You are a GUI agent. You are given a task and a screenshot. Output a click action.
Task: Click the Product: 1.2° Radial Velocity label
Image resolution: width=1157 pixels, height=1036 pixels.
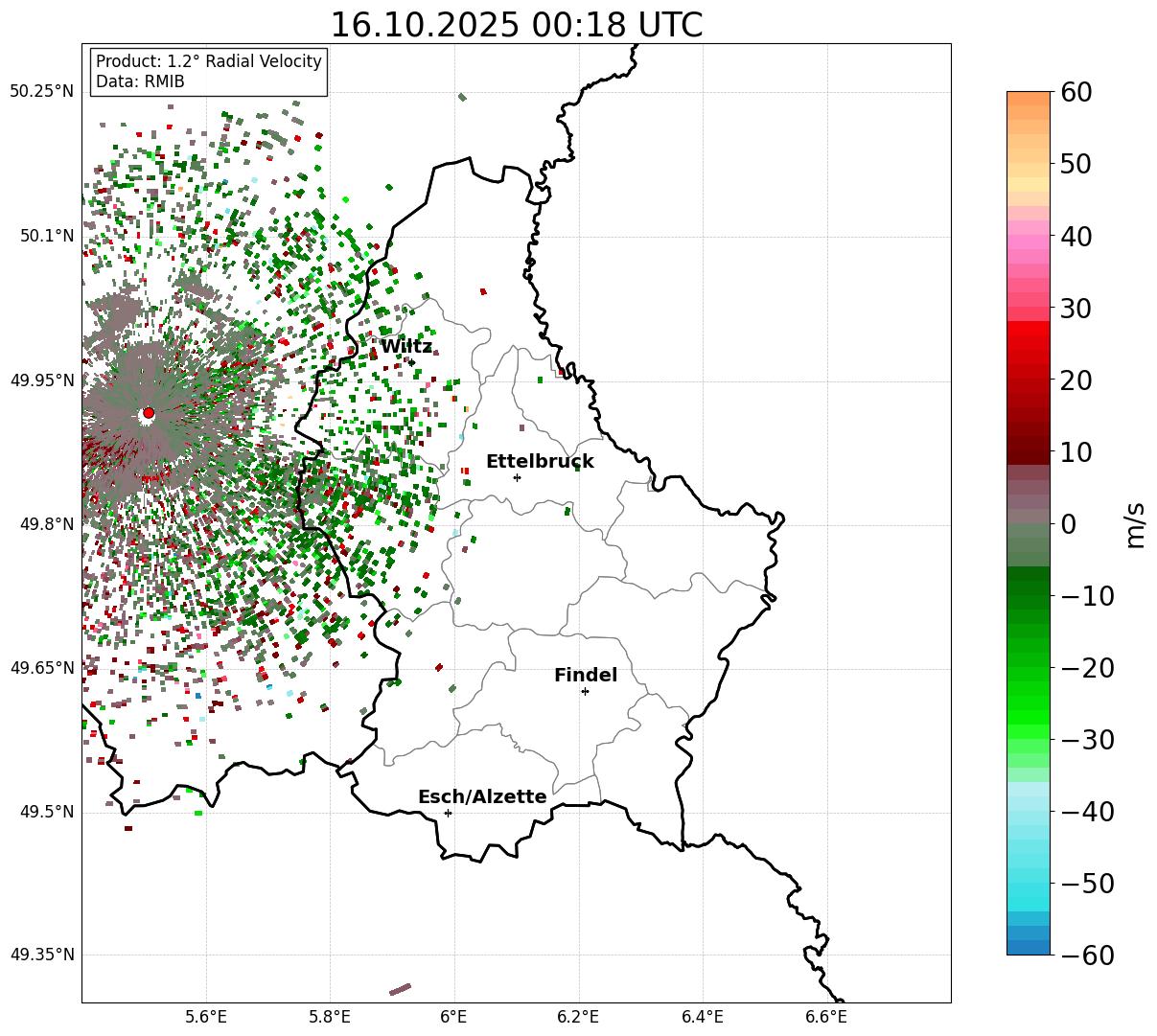click(x=209, y=61)
